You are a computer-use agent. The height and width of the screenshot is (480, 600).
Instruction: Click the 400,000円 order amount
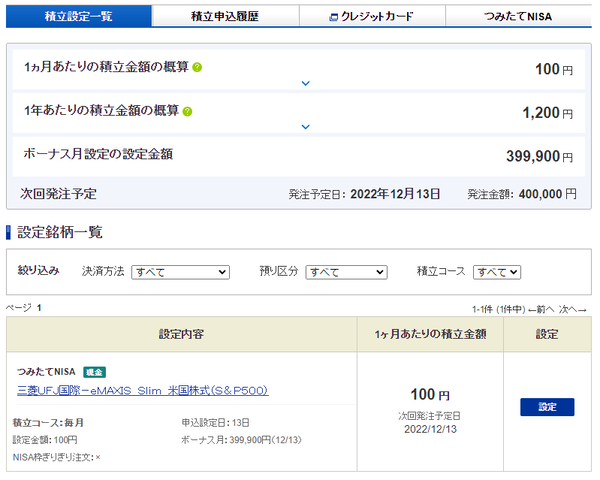click(548, 194)
